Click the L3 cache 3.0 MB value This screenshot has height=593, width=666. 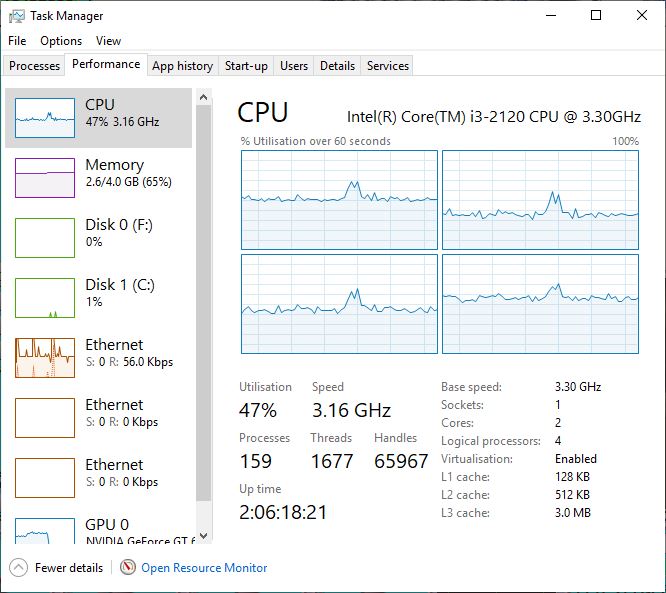pos(573,513)
